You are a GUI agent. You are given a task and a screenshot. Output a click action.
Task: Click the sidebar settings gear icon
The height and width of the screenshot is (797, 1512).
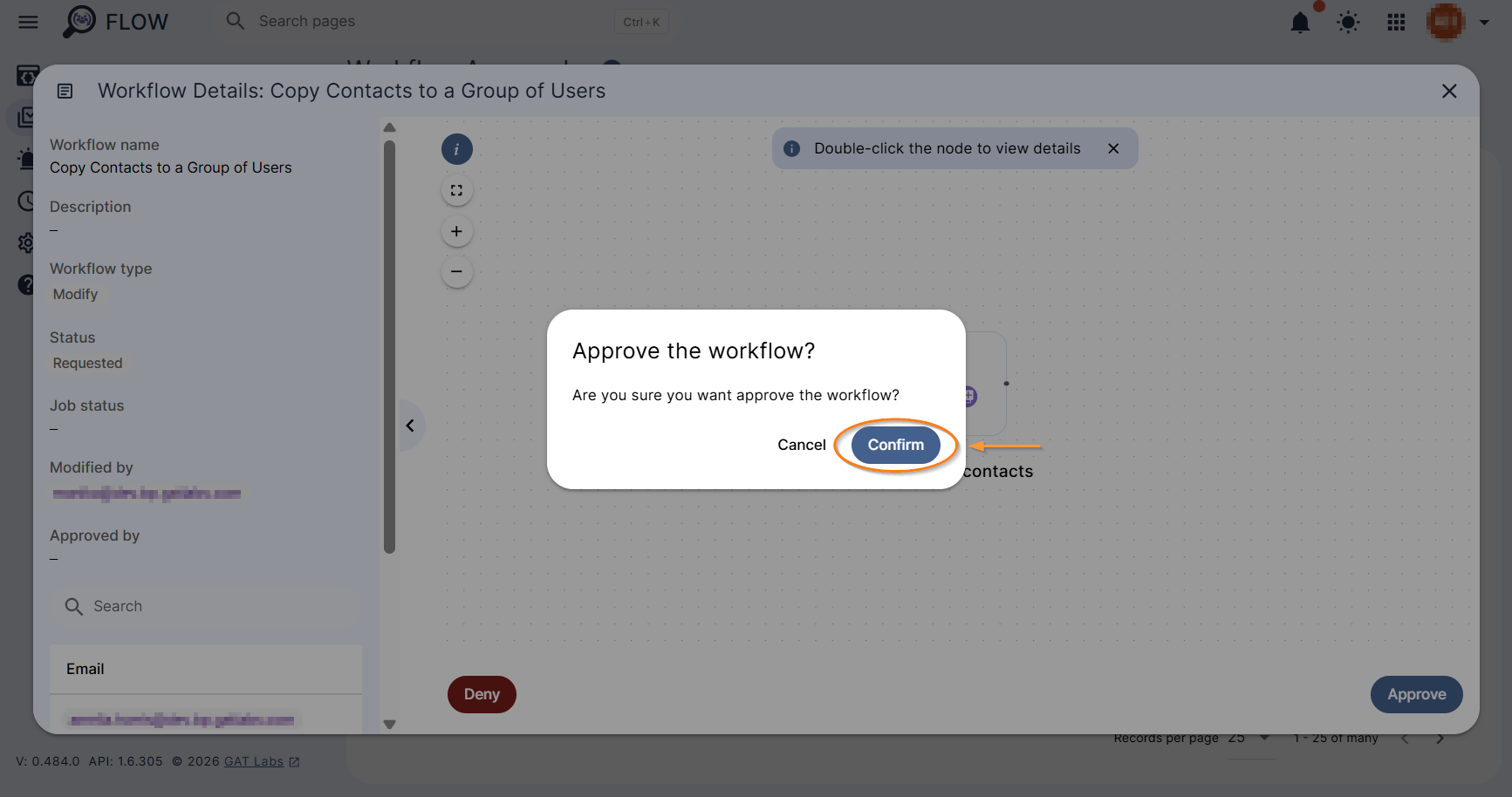pyautogui.click(x=26, y=242)
